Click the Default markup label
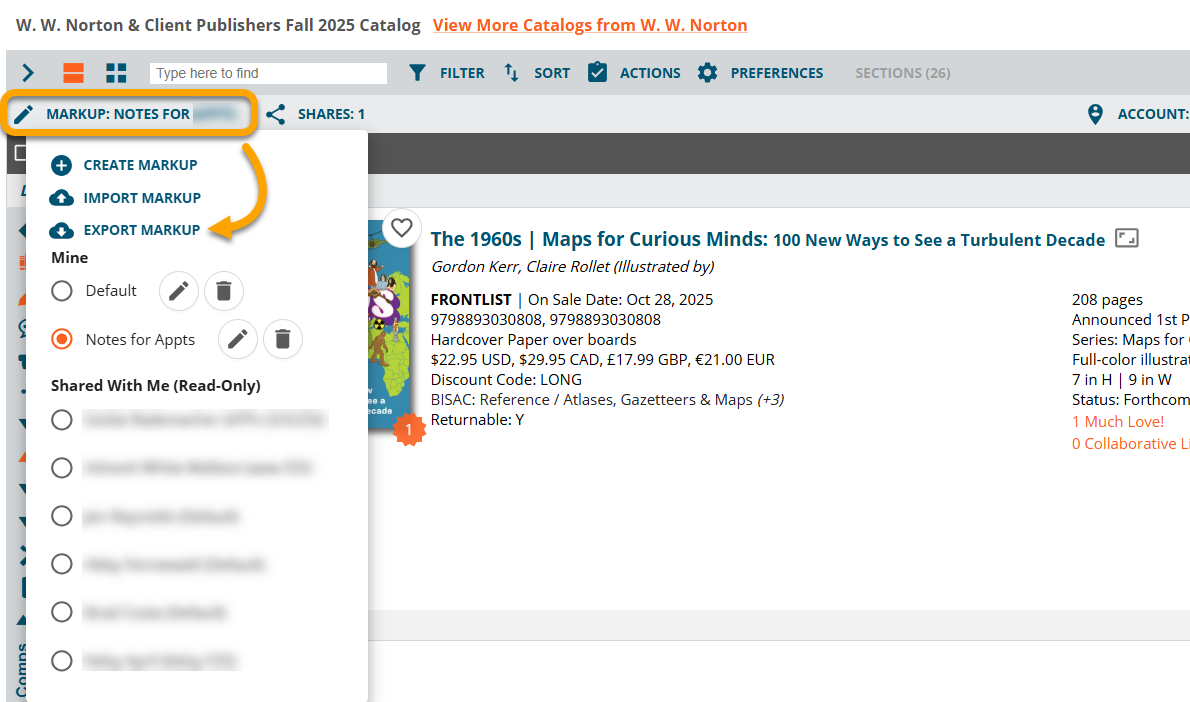This screenshot has width=1190, height=702. 111,291
